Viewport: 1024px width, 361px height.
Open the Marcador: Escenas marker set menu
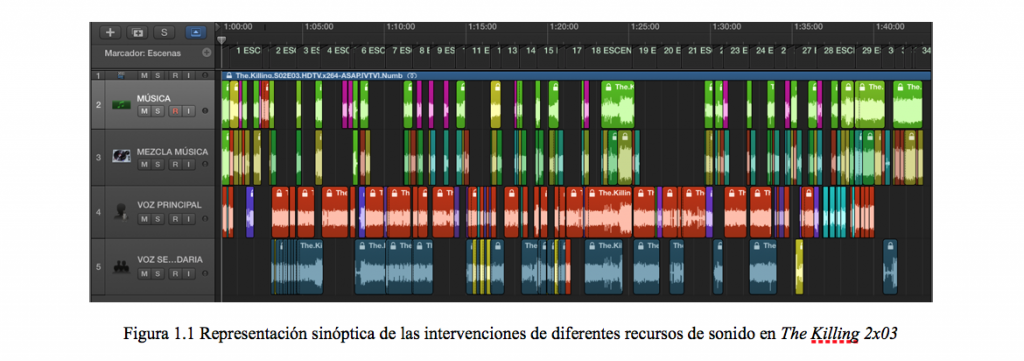142,53
